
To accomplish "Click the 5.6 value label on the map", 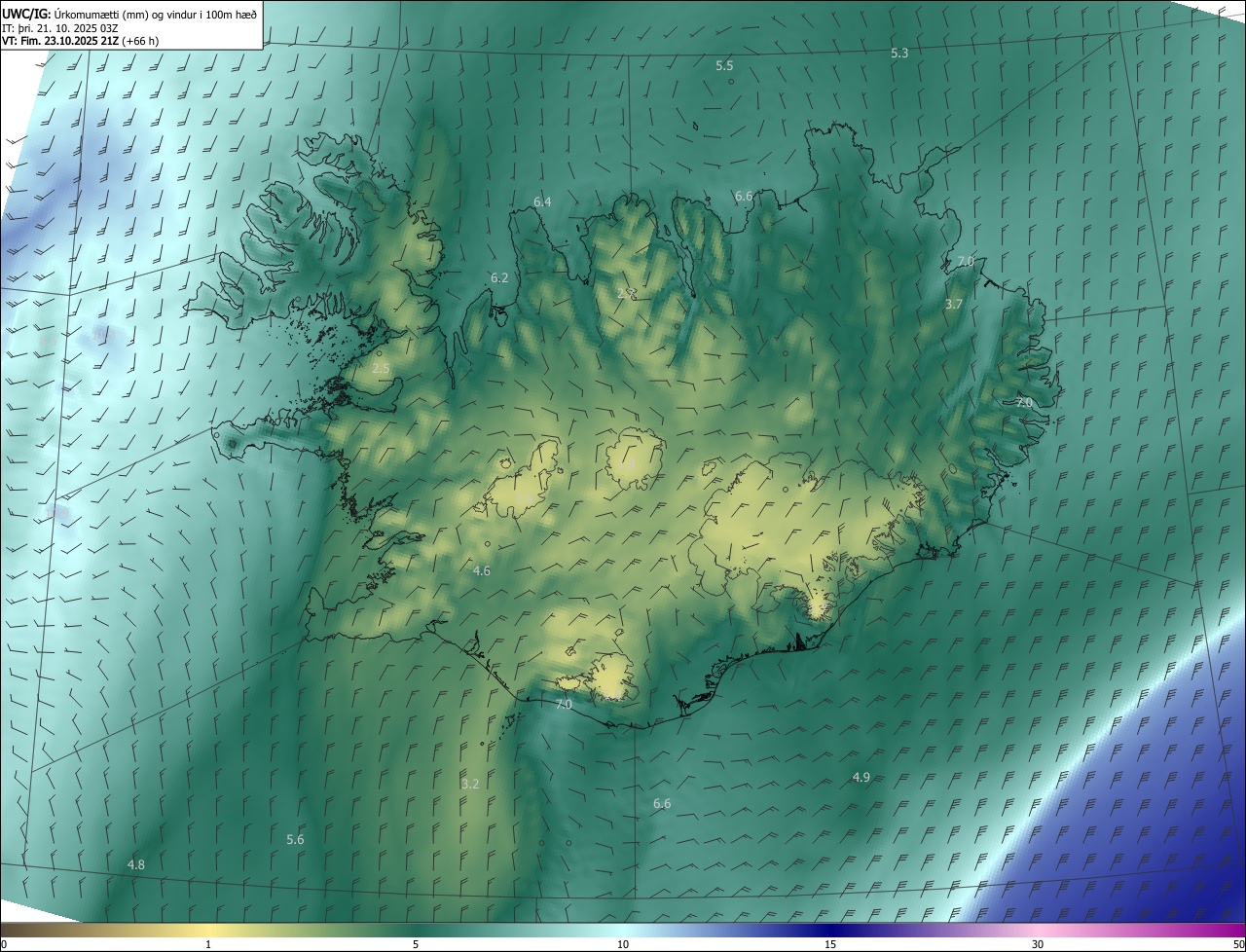I will [x=295, y=839].
